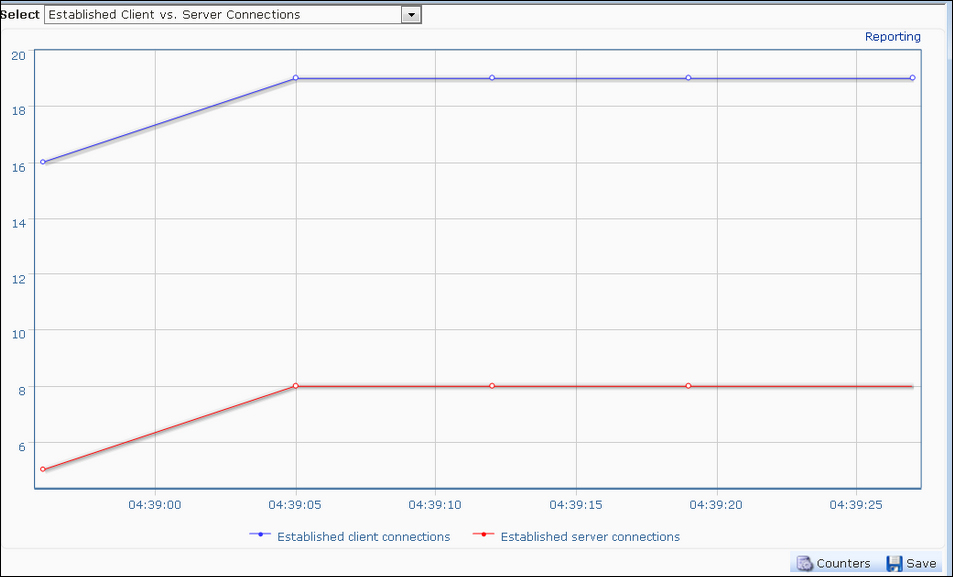
Task: Click the Counters icon
Action: [x=805, y=563]
